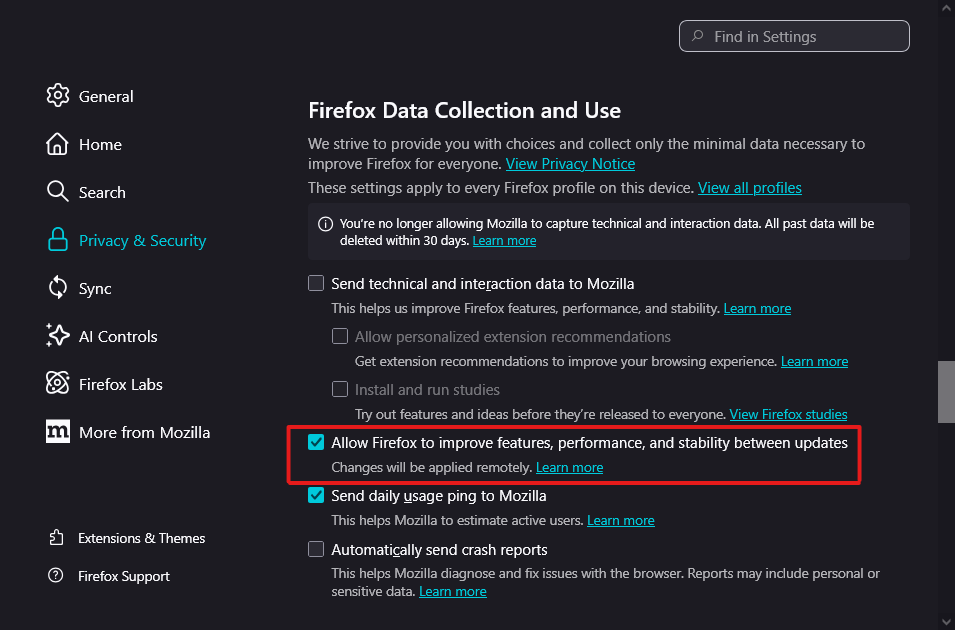Uncheck Allow Firefox to improve features between updates
The width and height of the screenshot is (955, 630).
pyautogui.click(x=316, y=442)
